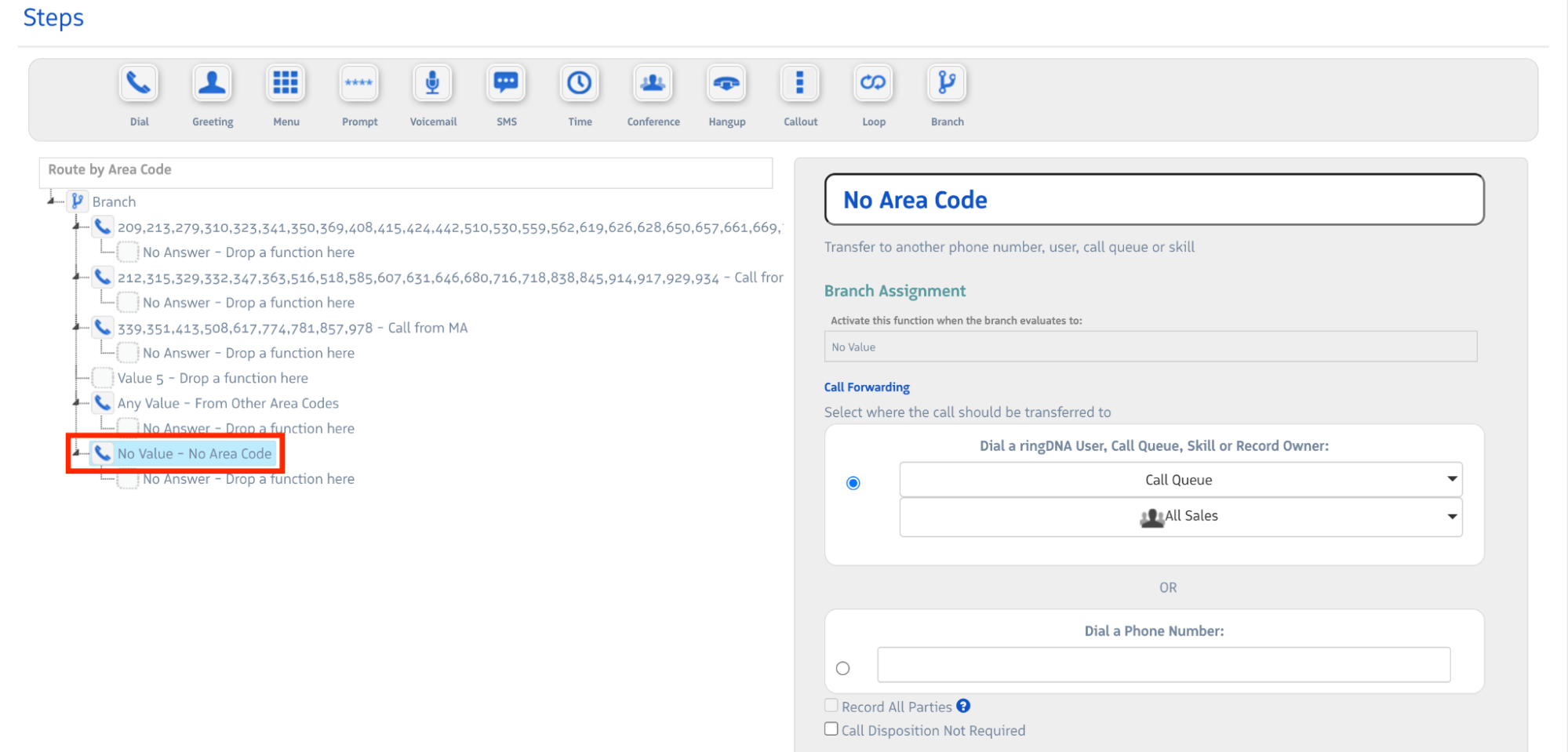Select the Loop step icon
Image resolution: width=1568 pixels, height=752 pixels.
tap(873, 84)
